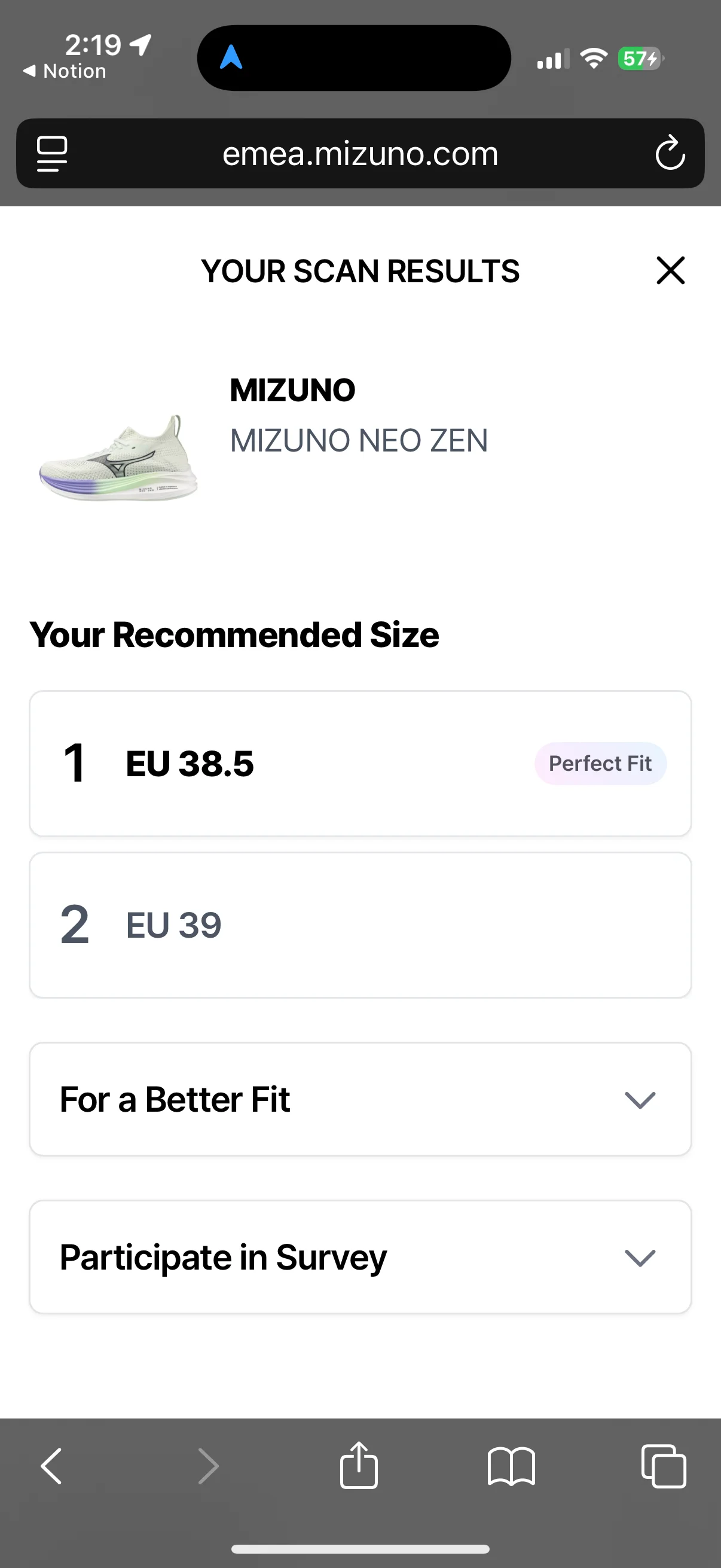Tap the Safari forward arrow
721x1568 pixels.
208,1466
